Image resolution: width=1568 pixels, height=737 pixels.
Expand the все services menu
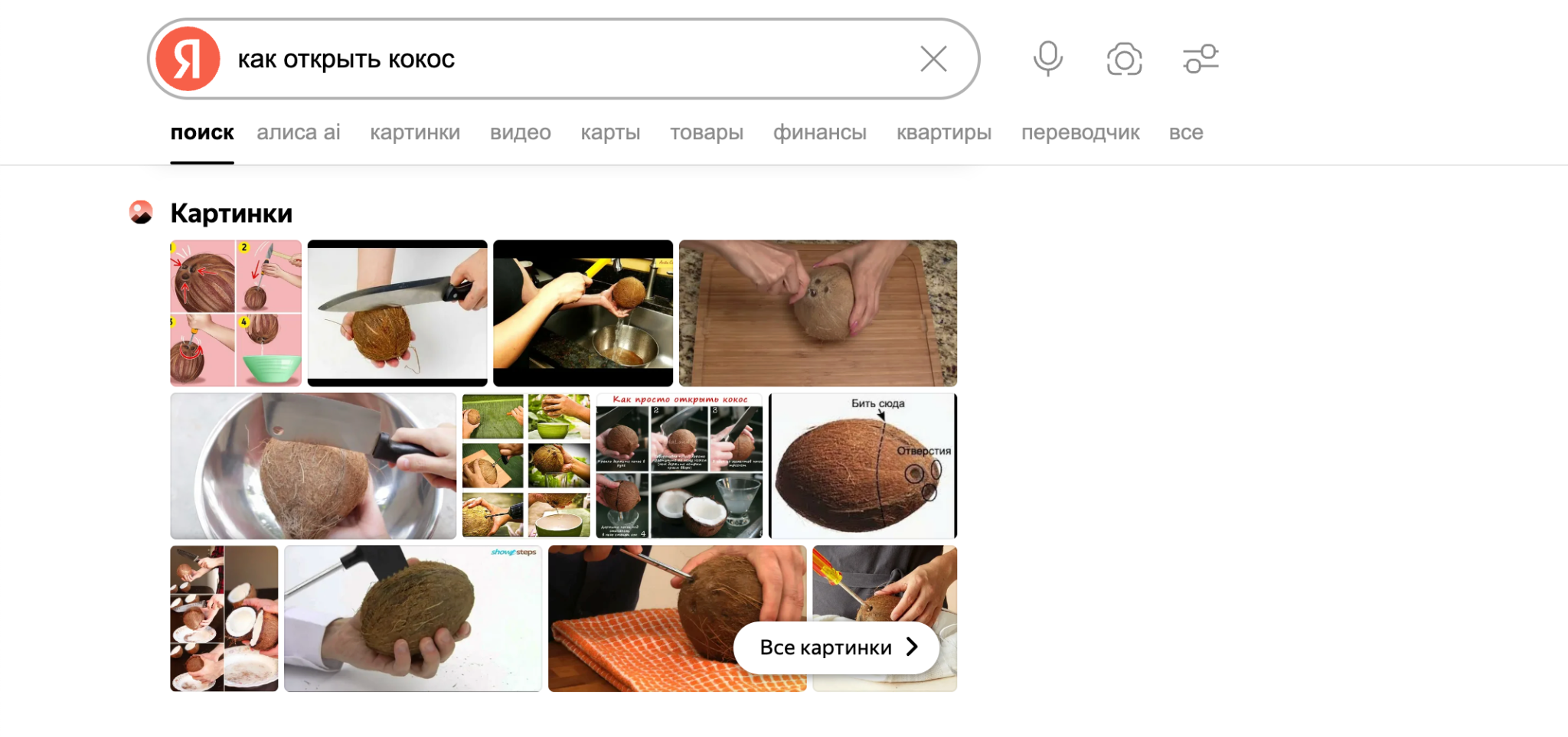[1186, 132]
